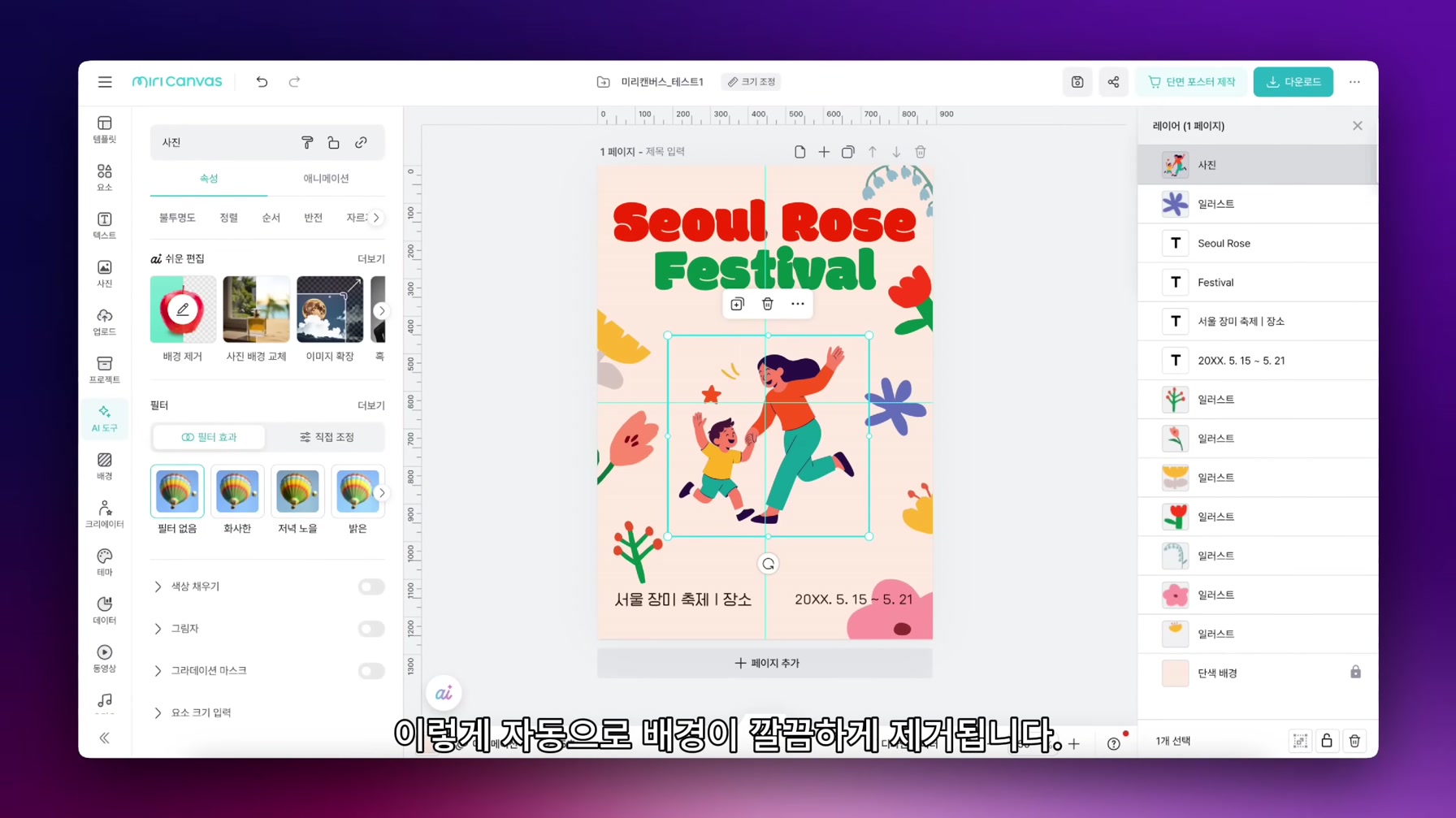1456x818 pixels.
Task: Click the trash icon in the floating element toolbar
Action: [x=767, y=304]
